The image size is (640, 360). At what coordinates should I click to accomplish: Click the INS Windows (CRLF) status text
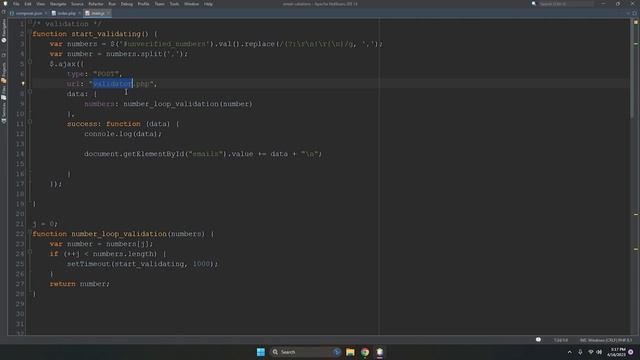point(605,340)
